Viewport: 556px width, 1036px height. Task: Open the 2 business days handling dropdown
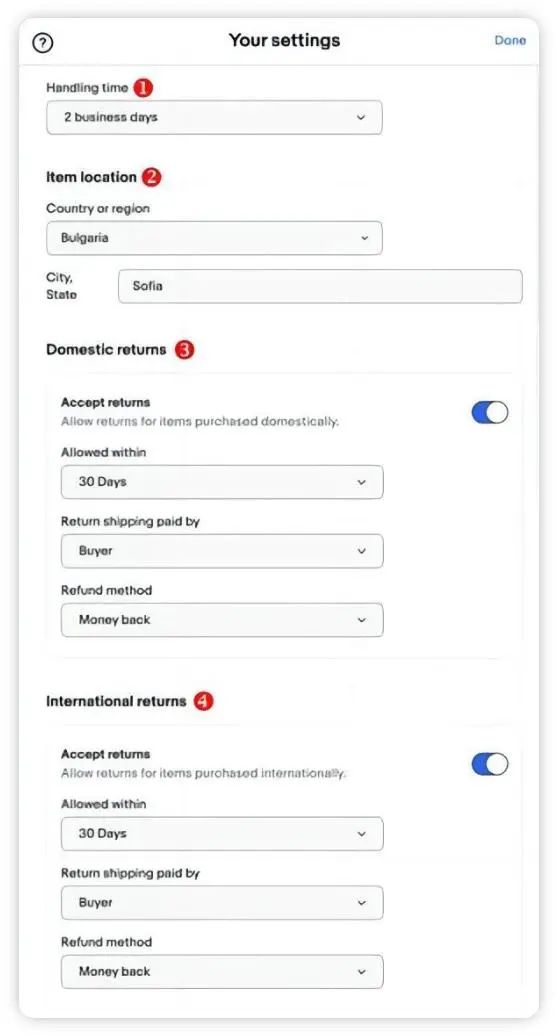point(214,118)
